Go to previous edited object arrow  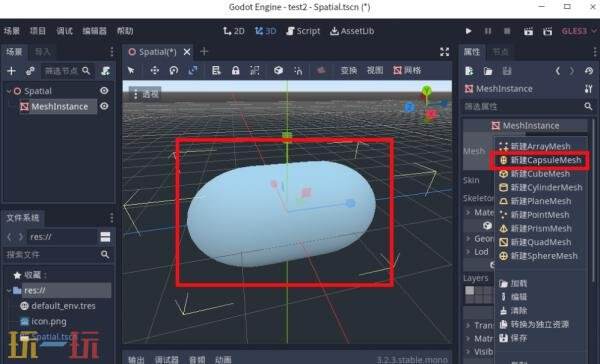pos(558,71)
